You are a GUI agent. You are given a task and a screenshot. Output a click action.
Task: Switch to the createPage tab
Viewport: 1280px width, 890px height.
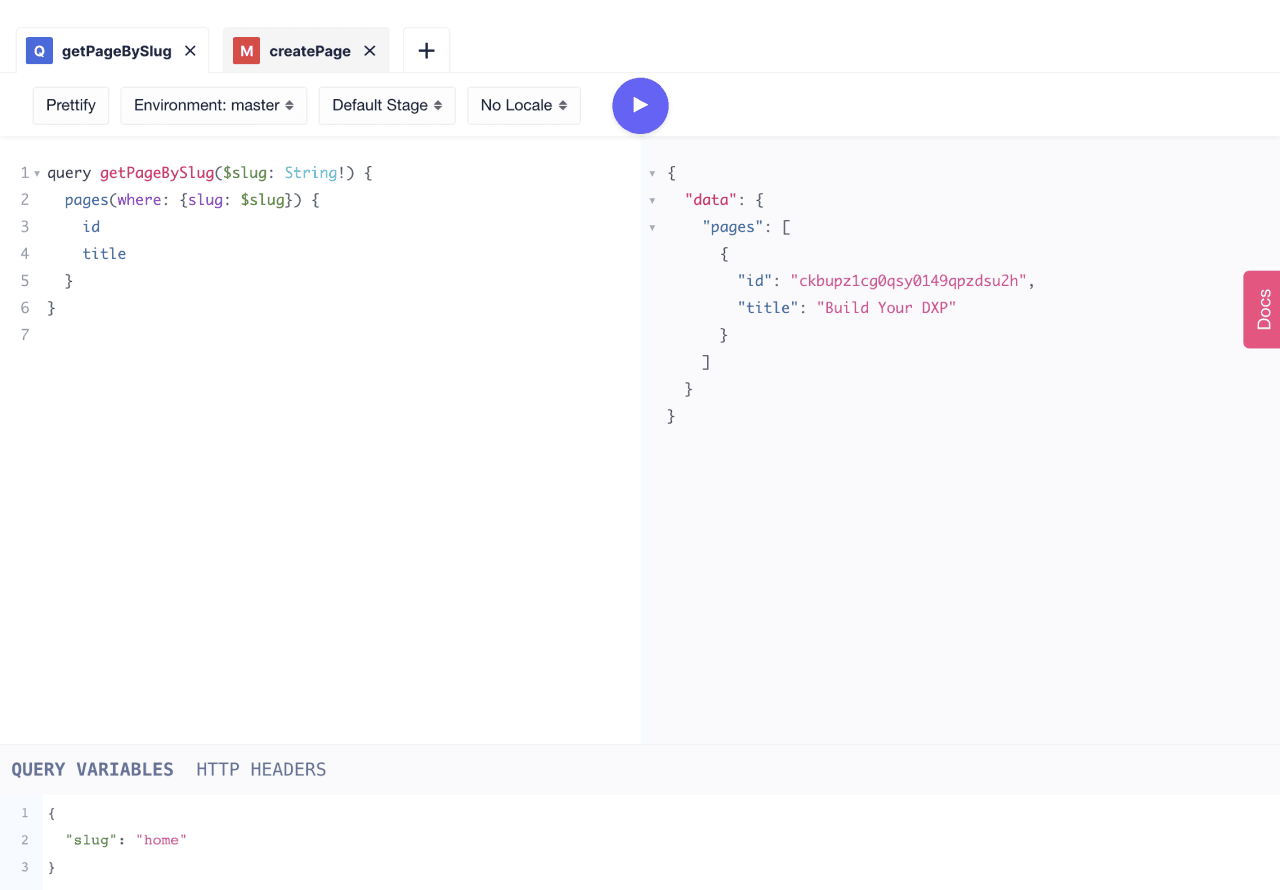309,51
